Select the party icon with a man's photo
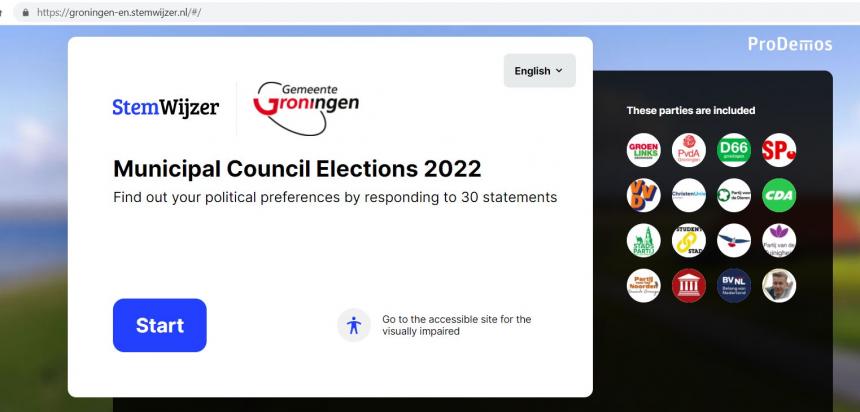 (x=779, y=285)
